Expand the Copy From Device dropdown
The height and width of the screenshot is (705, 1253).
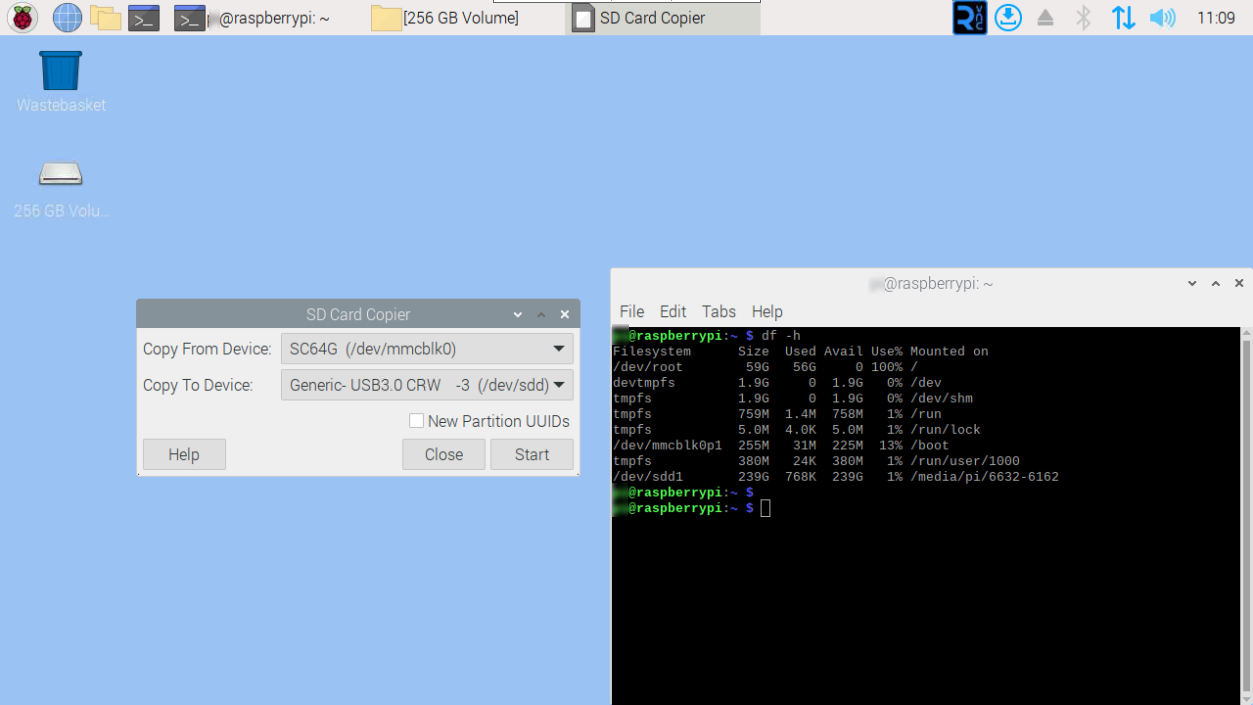(558, 349)
